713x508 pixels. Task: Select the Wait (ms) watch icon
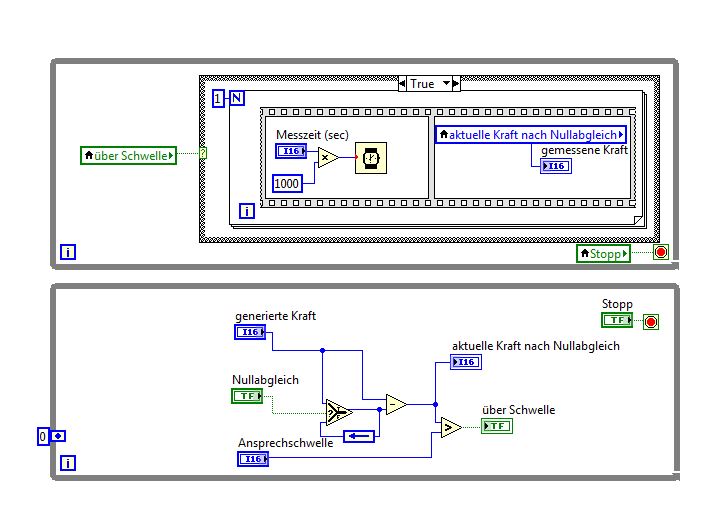click(371, 158)
